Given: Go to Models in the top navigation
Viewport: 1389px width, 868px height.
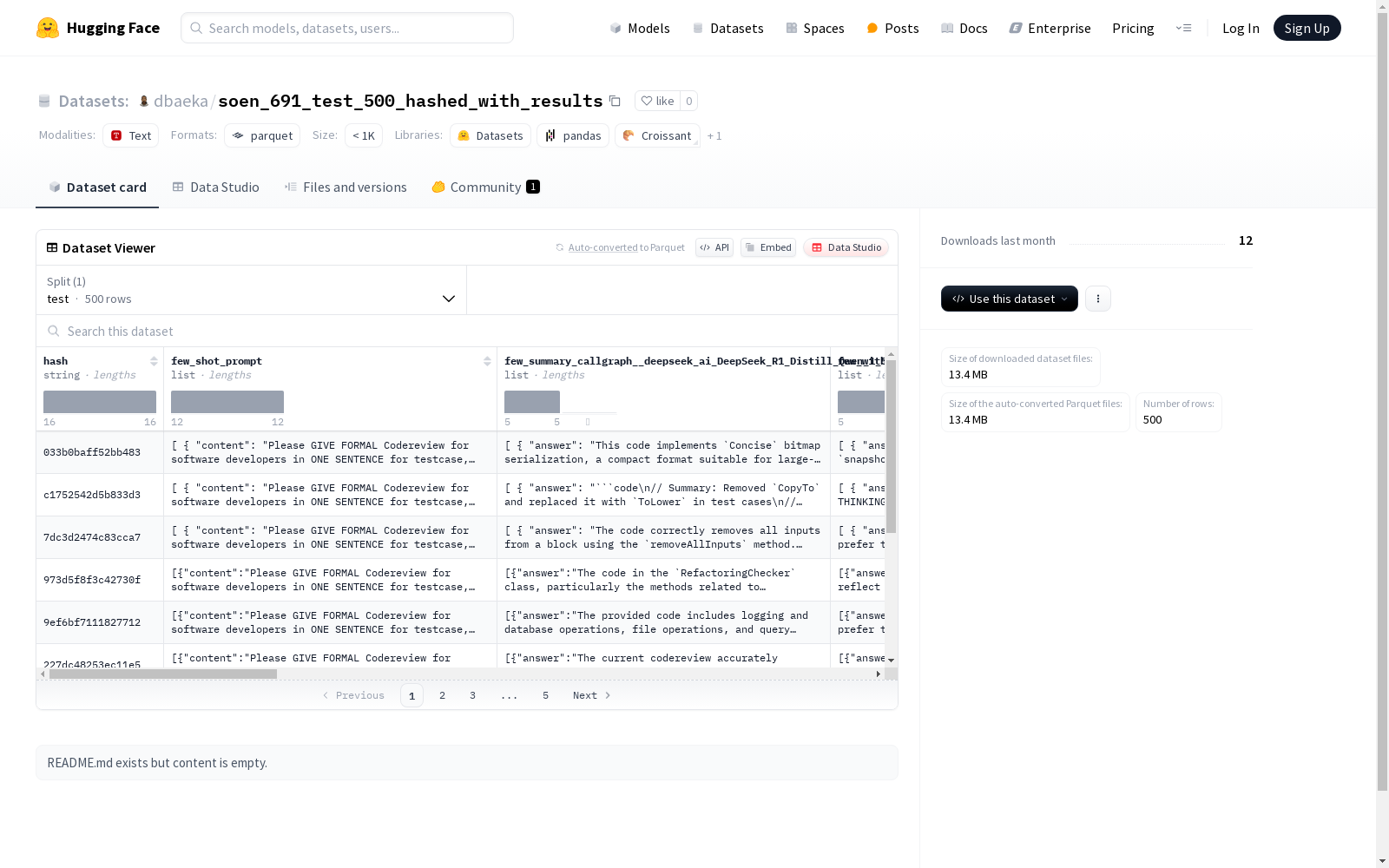Looking at the screenshot, I should tap(640, 28).
